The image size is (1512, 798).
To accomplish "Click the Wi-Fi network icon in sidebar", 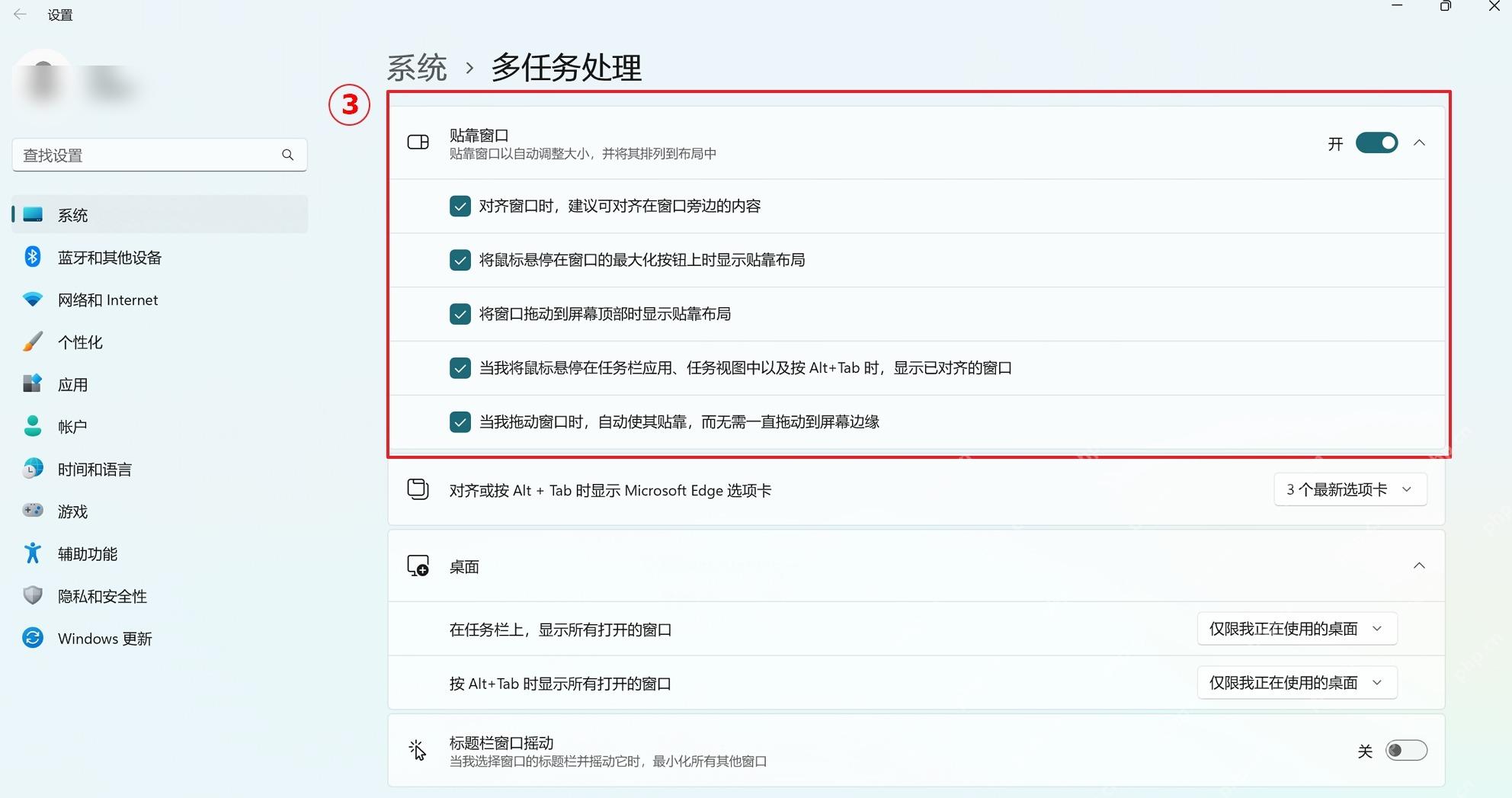I will click(x=33, y=300).
